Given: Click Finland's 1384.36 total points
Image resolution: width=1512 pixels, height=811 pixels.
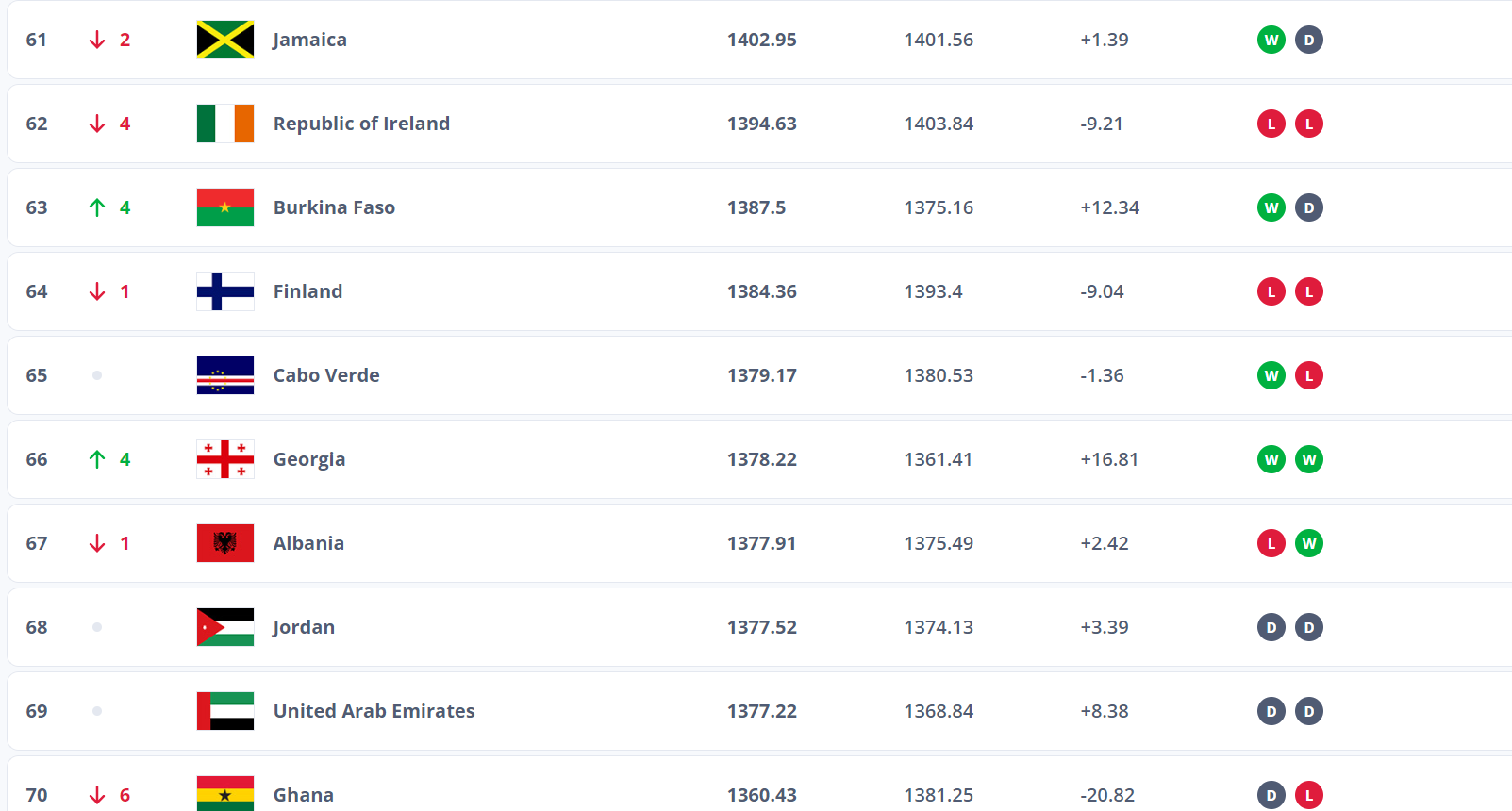Looking at the screenshot, I should 761,291.
